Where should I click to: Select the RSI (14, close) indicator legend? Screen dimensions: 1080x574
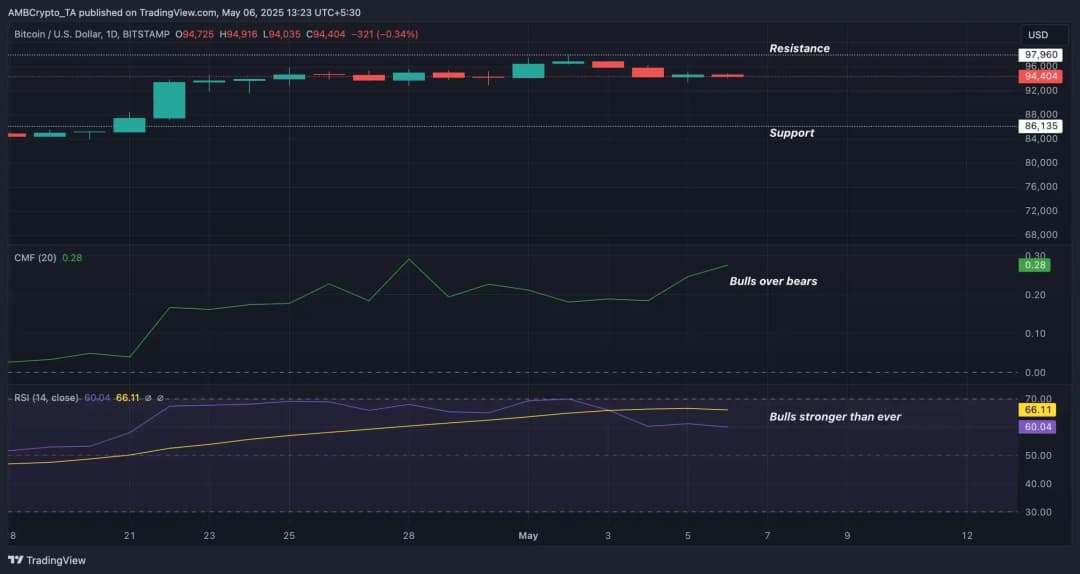pyautogui.click(x=45, y=398)
